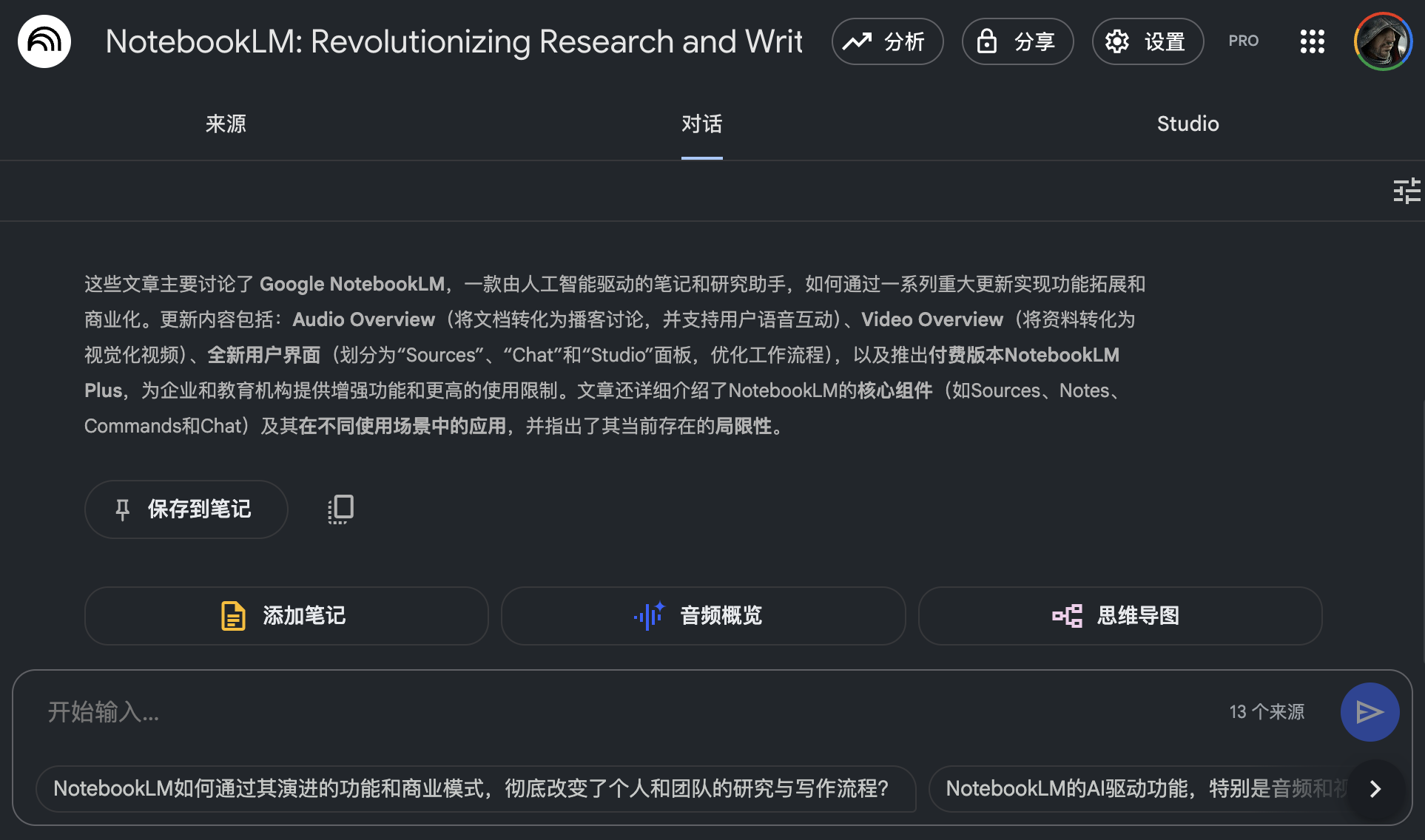Click the 13 个来源 source count
This screenshot has width=1425, height=840.
tap(1267, 712)
